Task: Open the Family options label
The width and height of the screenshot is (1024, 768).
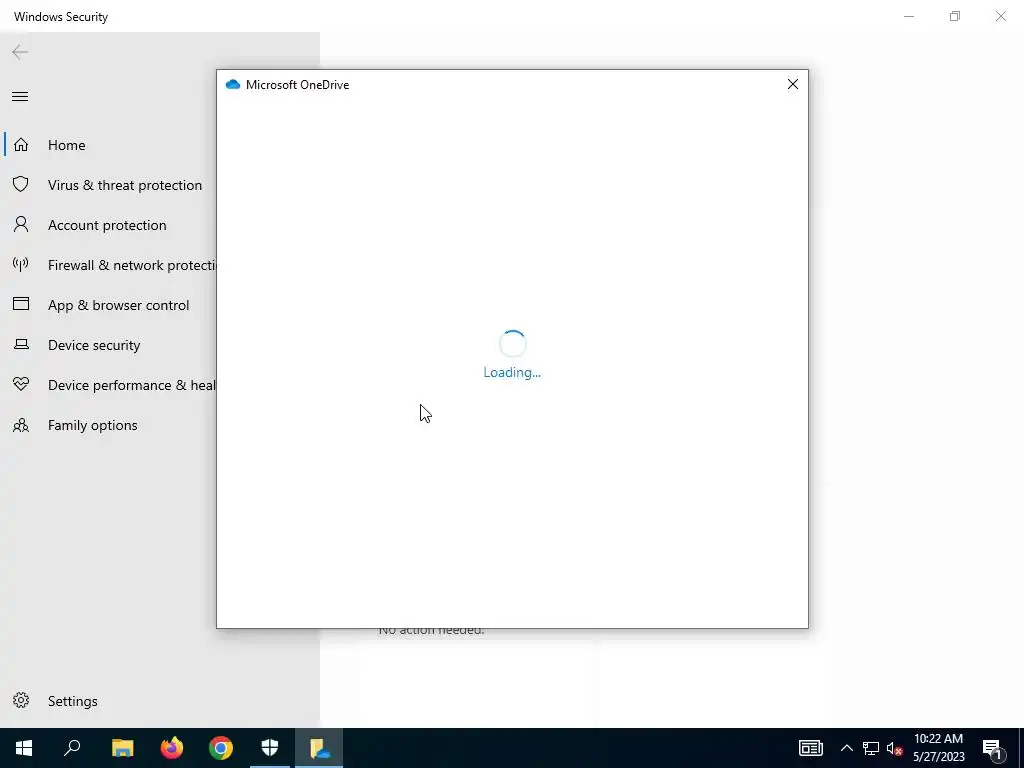Action: coord(93,426)
